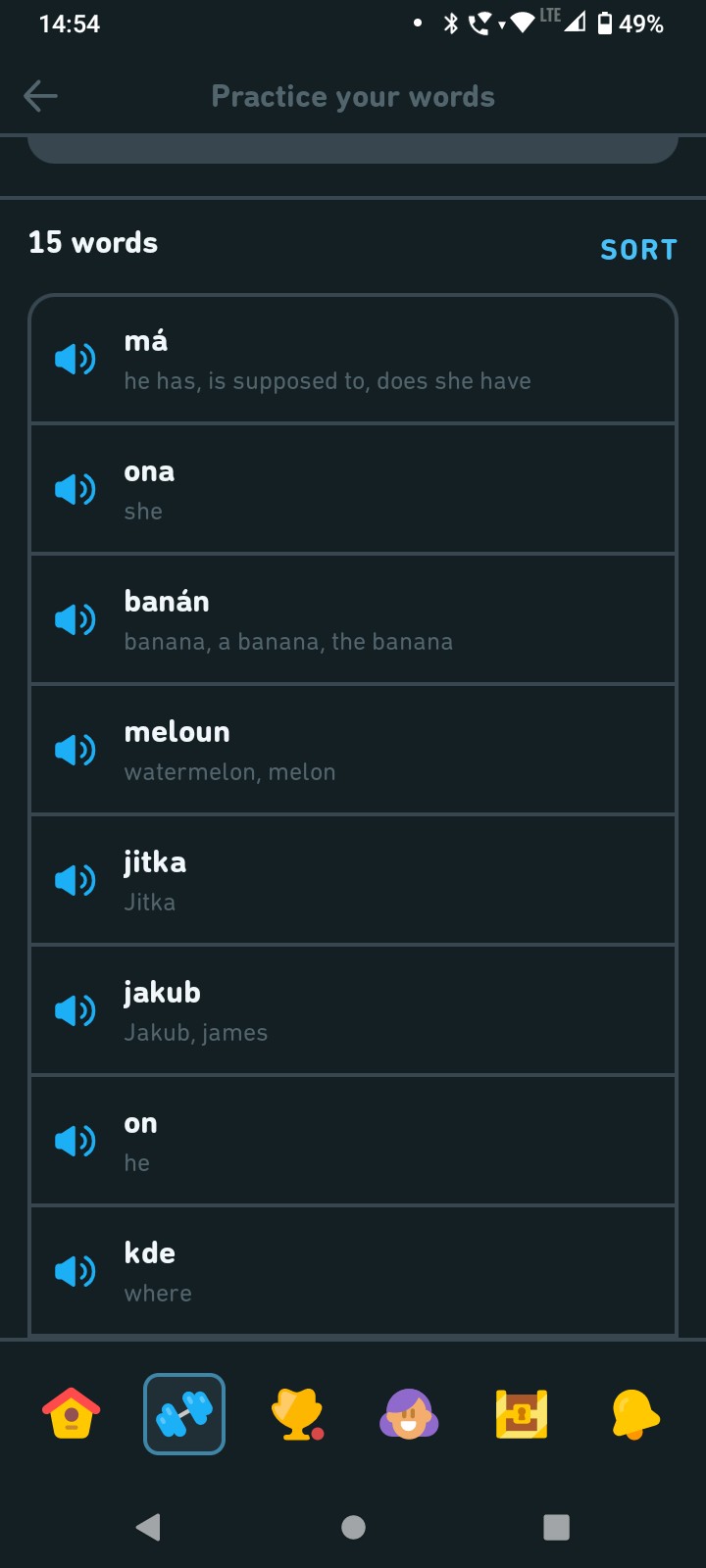Image resolution: width=706 pixels, height=1568 pixels.
Task: Tap speaker icon next to jitka
Action: pyautogui.click(x=75, y=880)
